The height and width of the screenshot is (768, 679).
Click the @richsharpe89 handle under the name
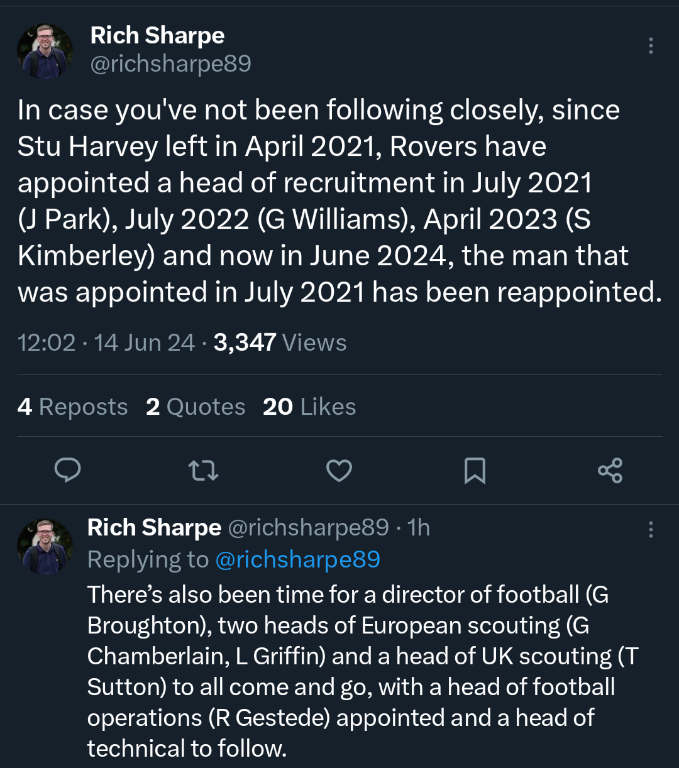[x=170, y=64]
